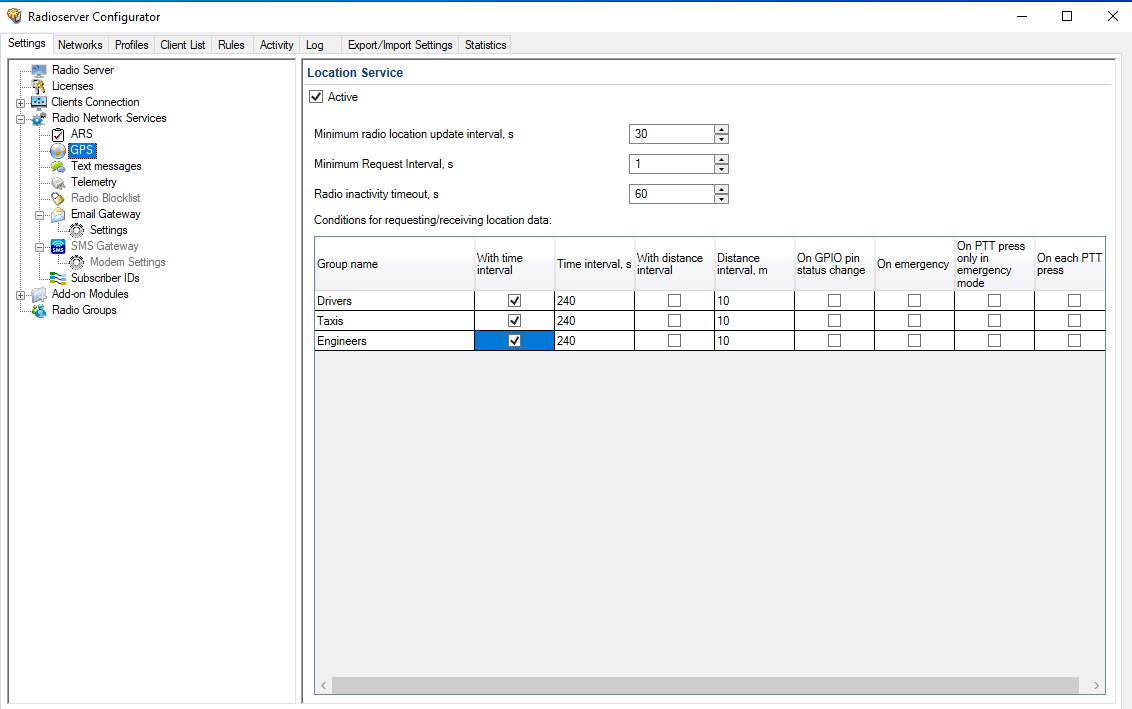Click the Engineers group name cell
This screenshot has height=709, width=1132.
[x=394, y=341]
